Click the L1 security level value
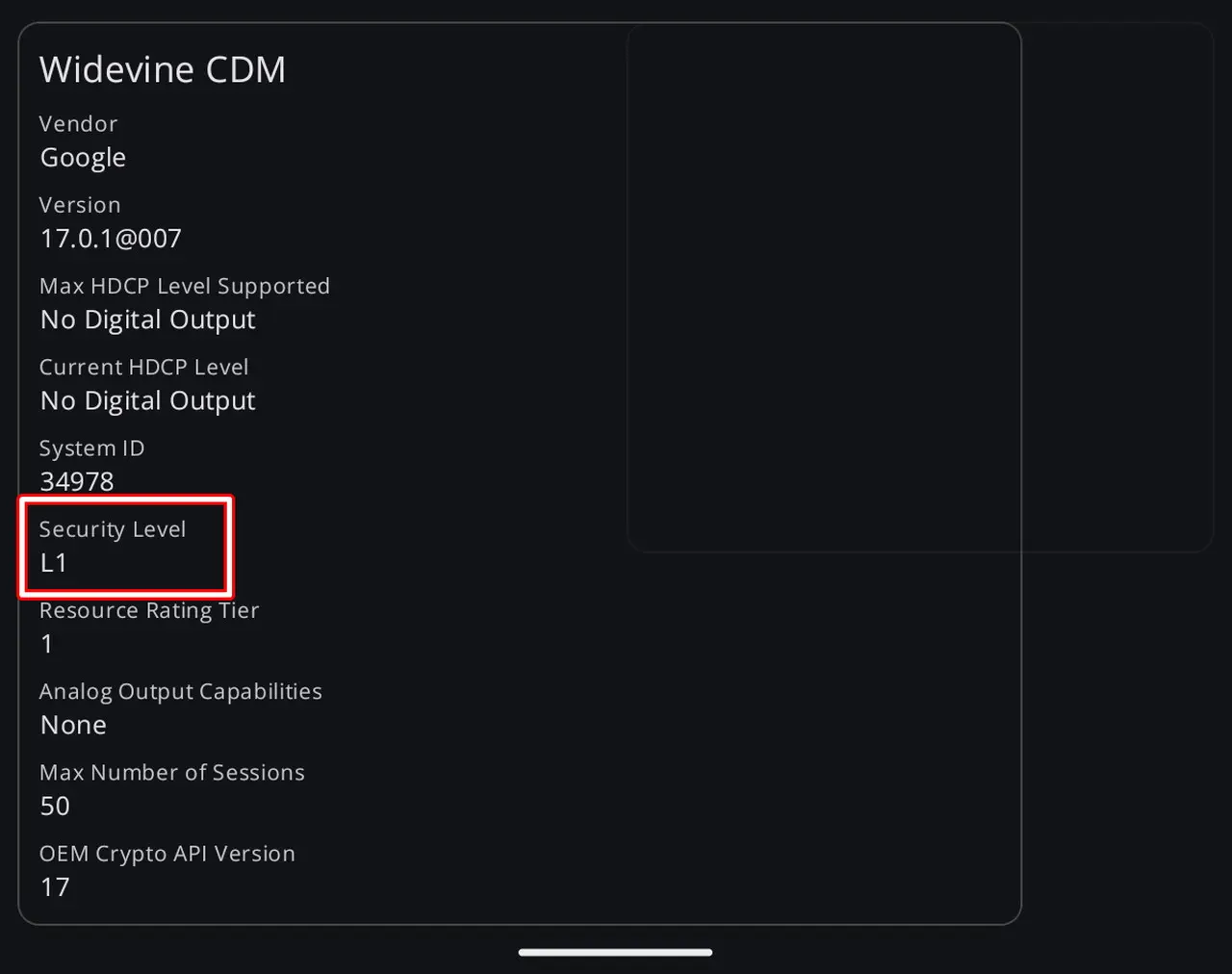The width and height of the screenshot is (1232, 974). click(54, 563)
